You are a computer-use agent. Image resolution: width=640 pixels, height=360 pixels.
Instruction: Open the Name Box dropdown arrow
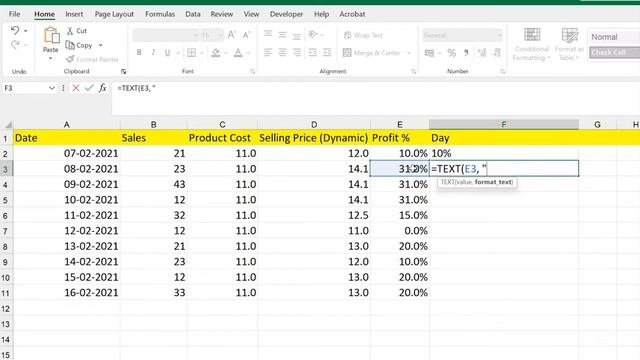tap(52, 88)
